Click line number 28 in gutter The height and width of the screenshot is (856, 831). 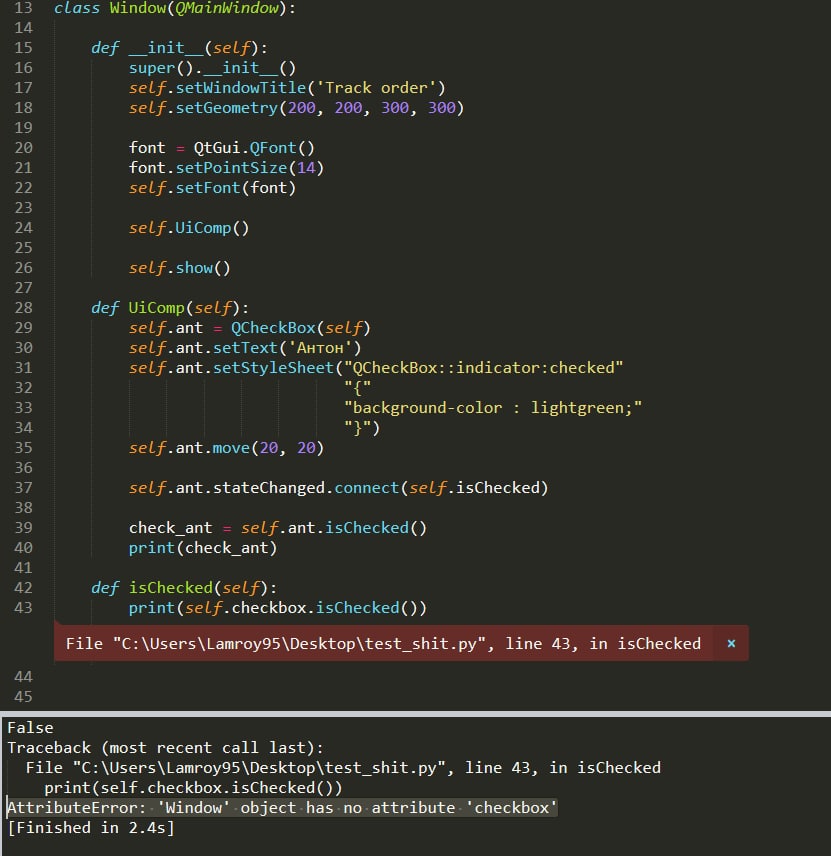pyautogui.click(x=23, y=308)
